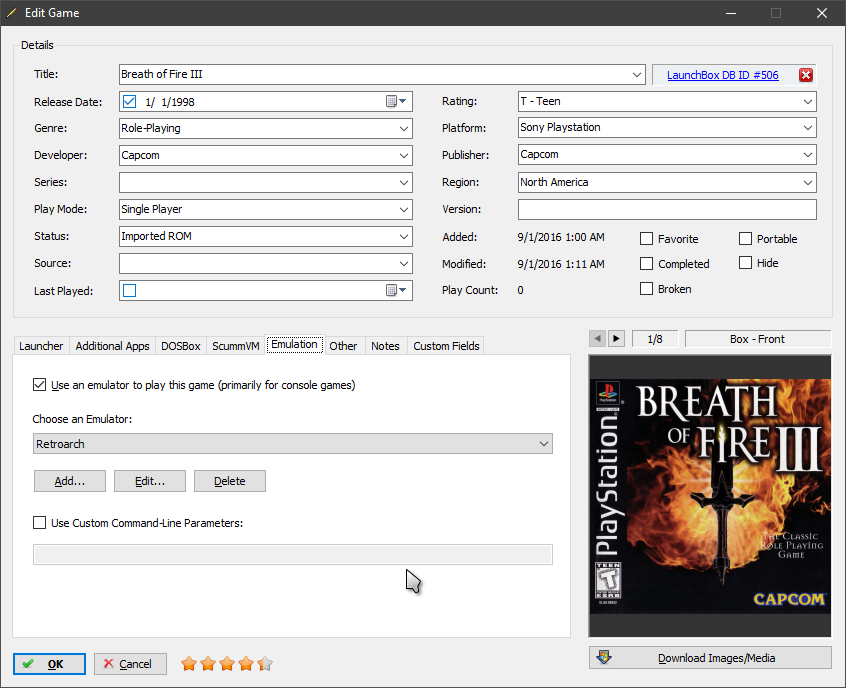Viewport: 846px width, 688px height.
Task: Mark the game as Favorite
Action: [x=646, y=239]
